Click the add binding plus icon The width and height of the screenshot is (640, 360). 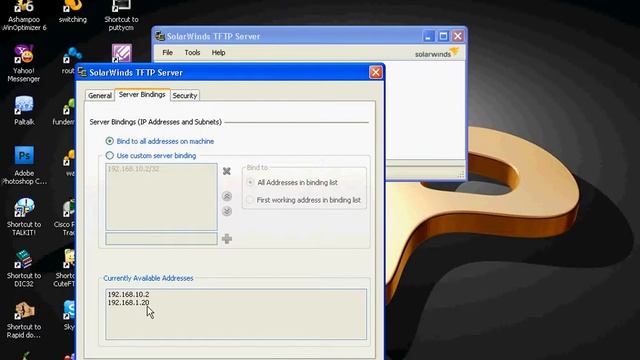227,239
